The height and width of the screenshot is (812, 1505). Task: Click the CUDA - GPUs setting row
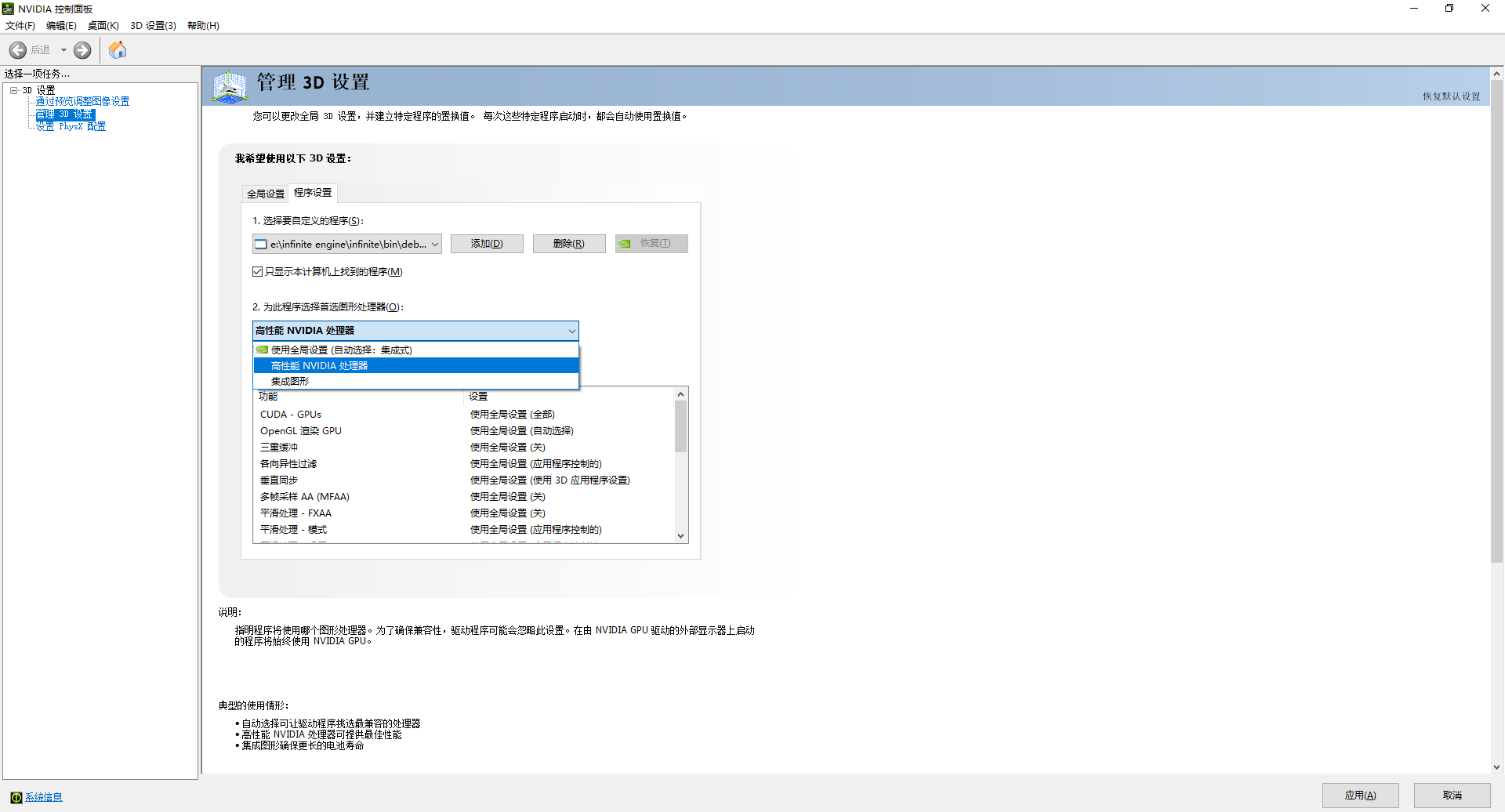pyautogui.click(x=464, y=415)
